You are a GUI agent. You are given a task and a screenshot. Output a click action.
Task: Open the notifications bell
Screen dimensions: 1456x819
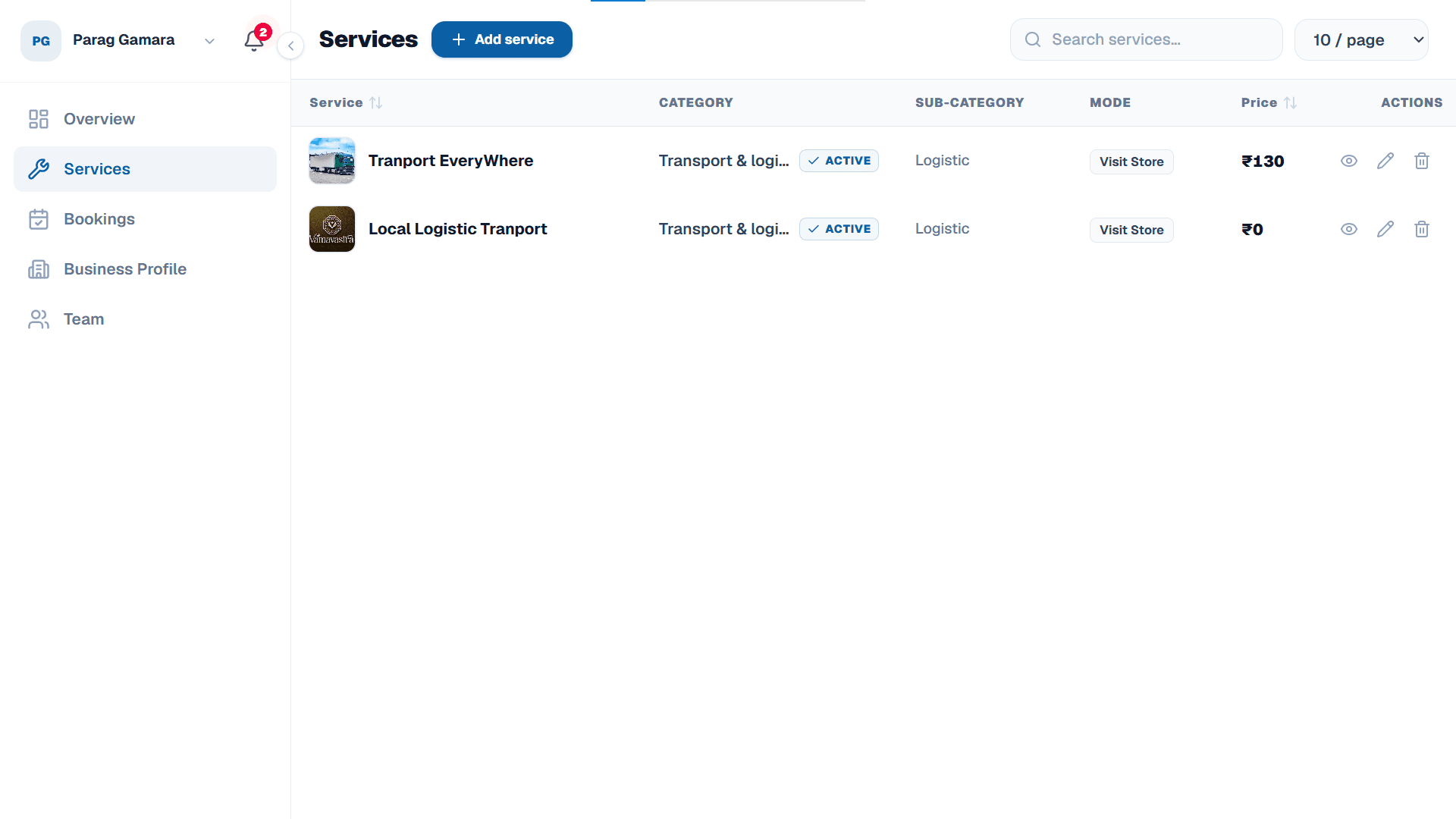tap(254, 40)
